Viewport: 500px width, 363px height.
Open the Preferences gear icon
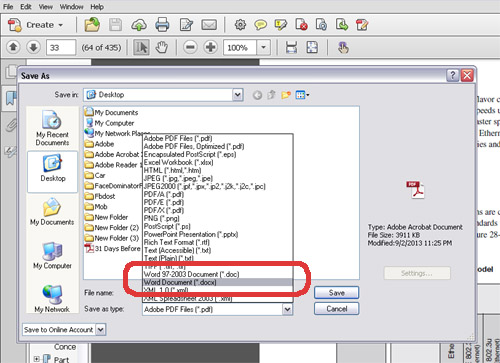[x=240, y=25]
